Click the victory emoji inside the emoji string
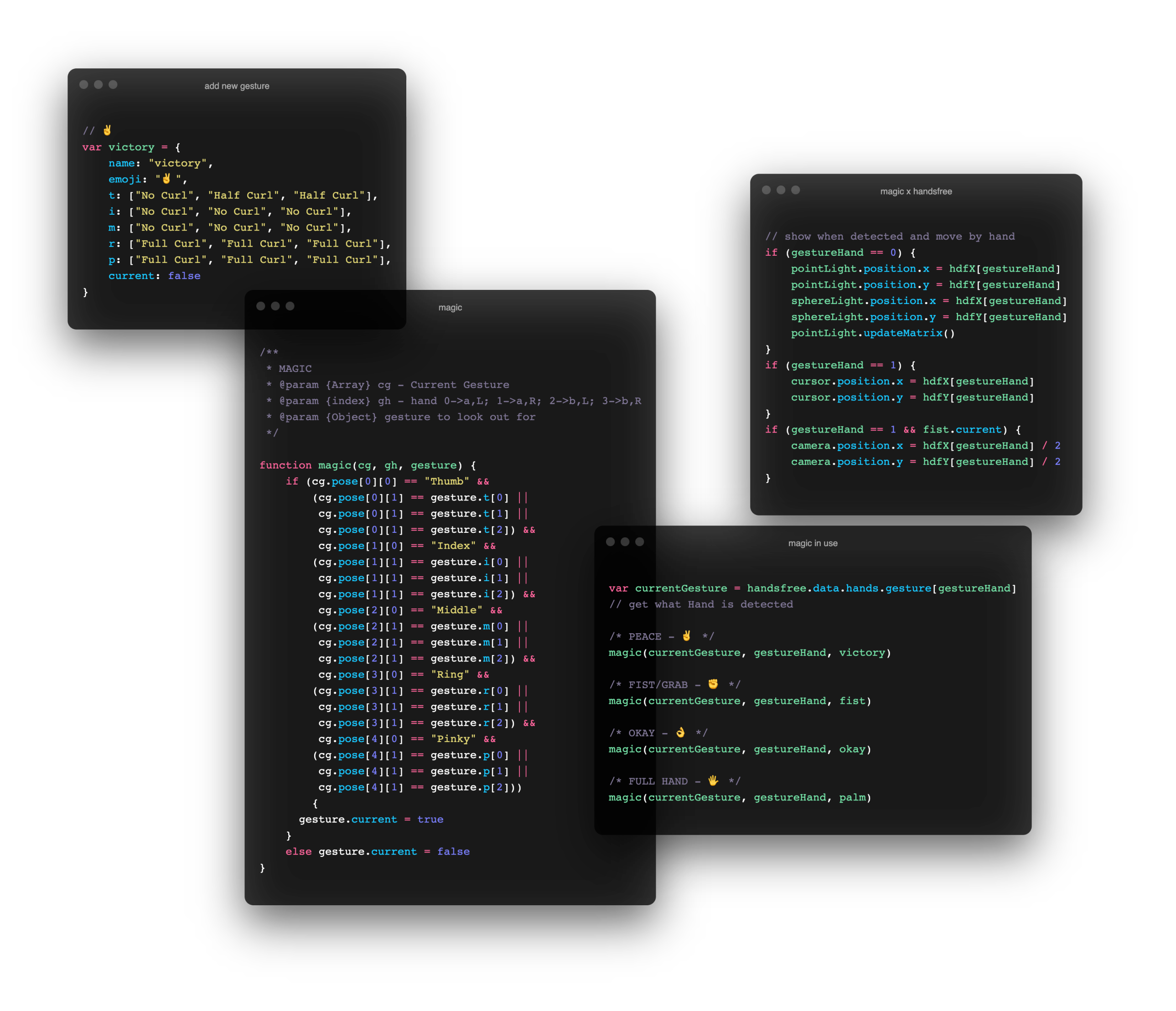The width and height of the screenshot is (1176, 1011). [x=166, y=179]
